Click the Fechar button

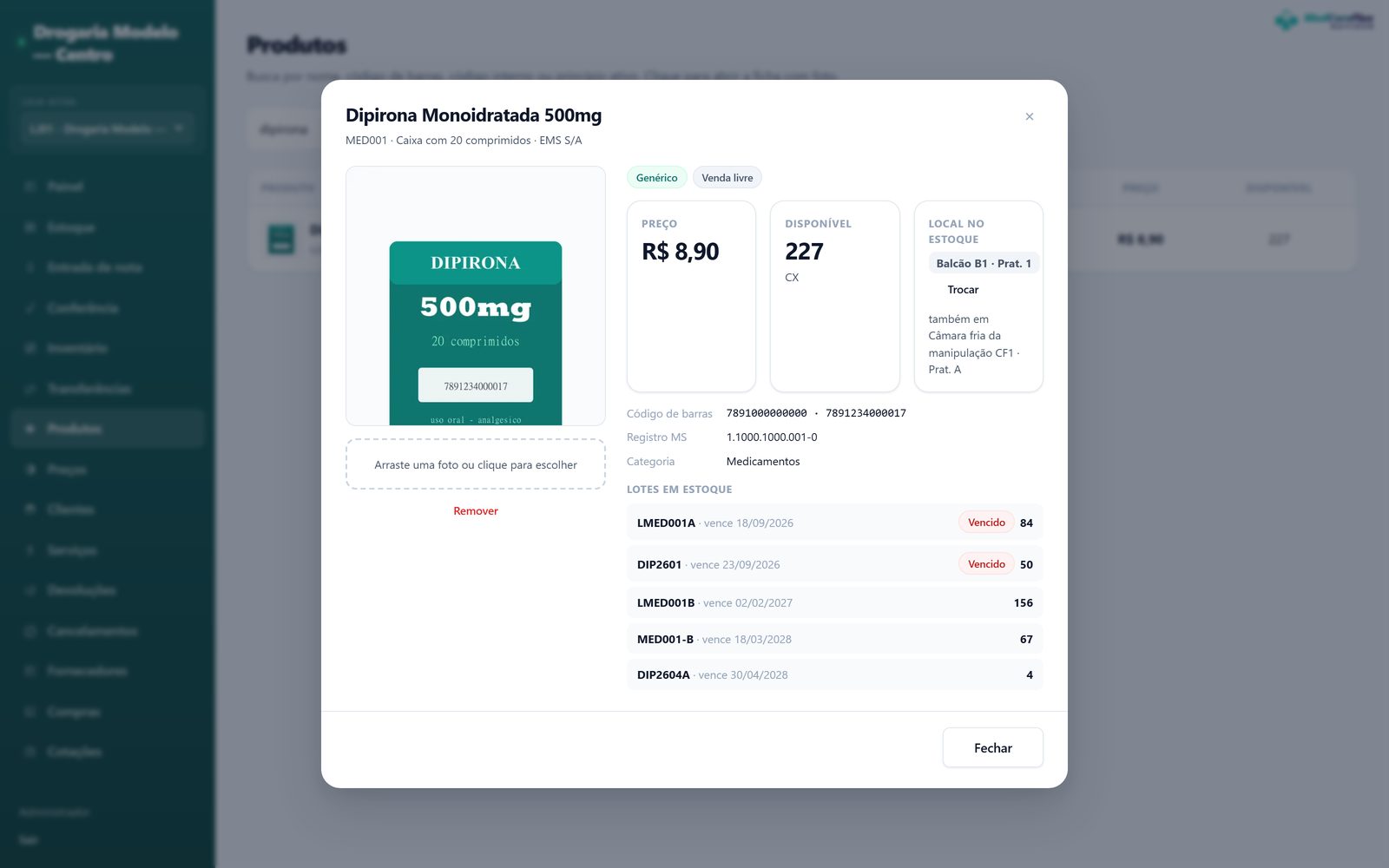click(x=992, y=747)
